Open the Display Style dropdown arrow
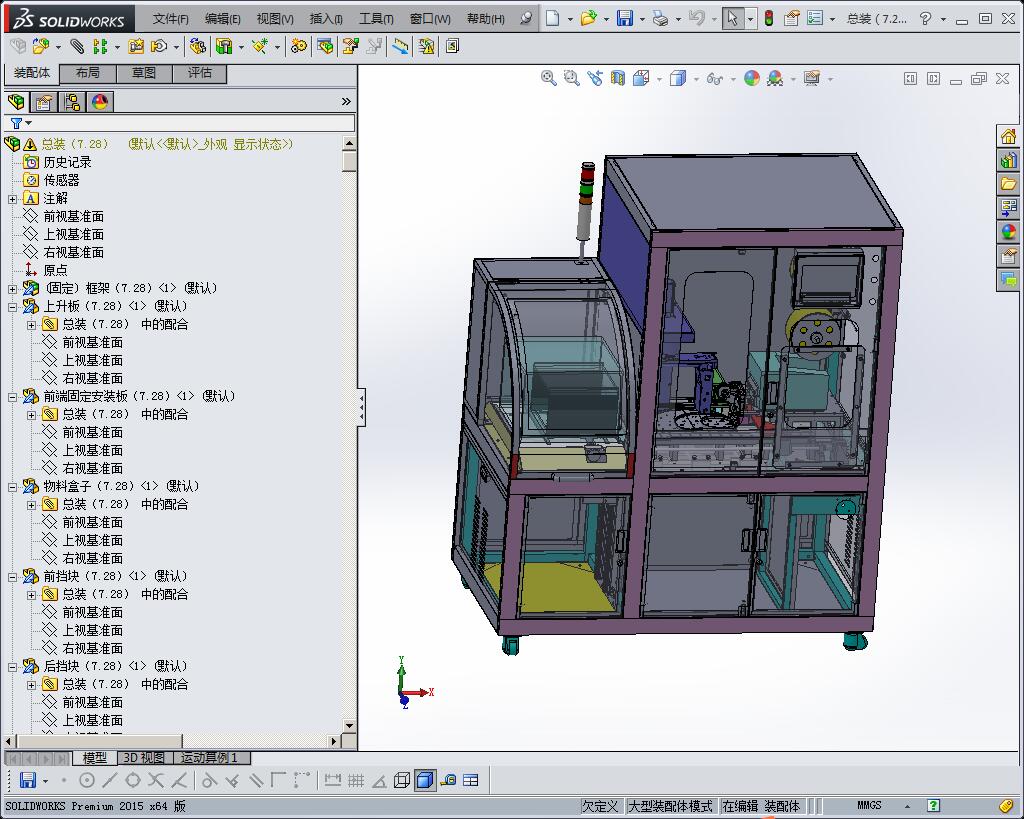The height and width of the screenshot is (819, 1024). 696,80
